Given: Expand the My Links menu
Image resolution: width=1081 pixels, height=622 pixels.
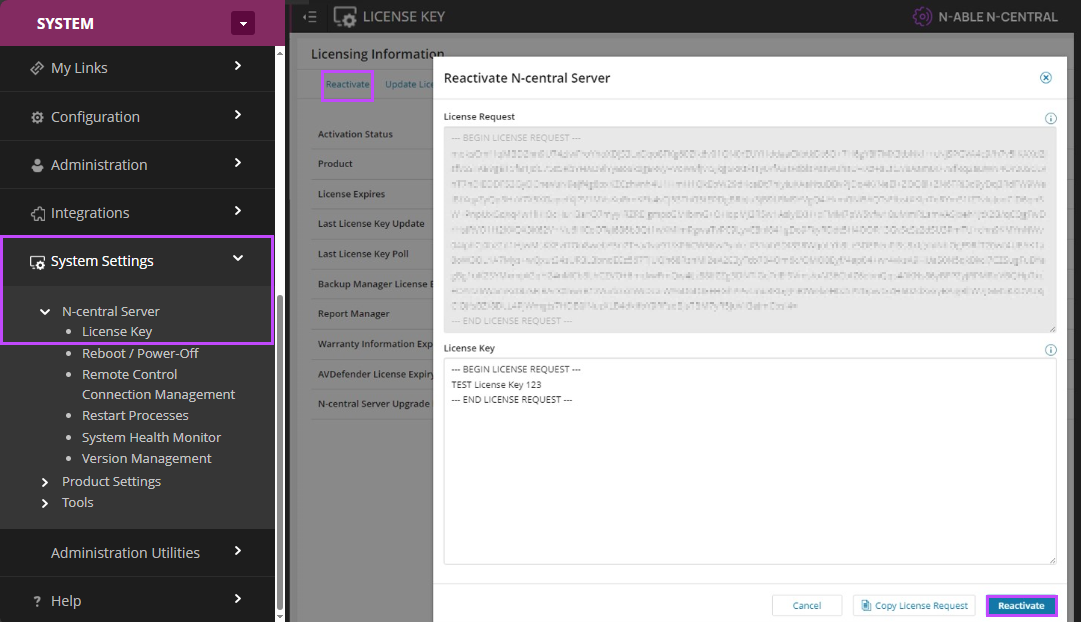Looking at the screenshot, I should pos(238,67).
